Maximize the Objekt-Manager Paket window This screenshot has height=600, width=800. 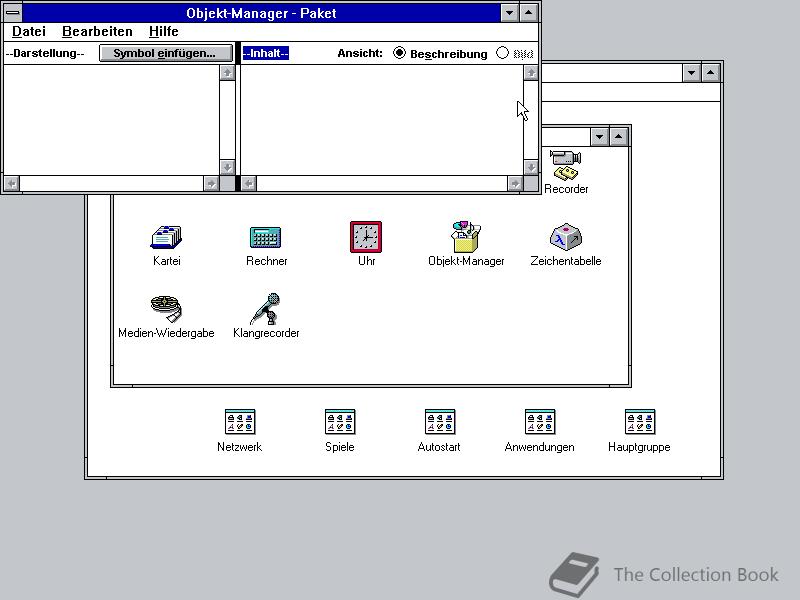529,13
